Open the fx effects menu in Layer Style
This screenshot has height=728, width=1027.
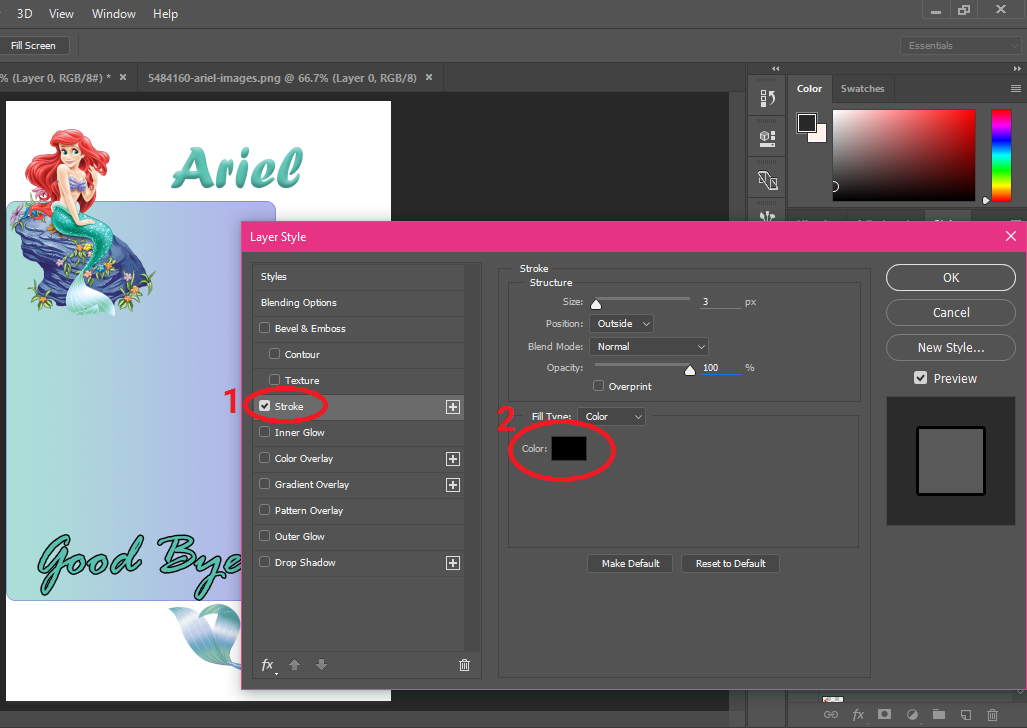pyautogui.click(x=268, y=665)
